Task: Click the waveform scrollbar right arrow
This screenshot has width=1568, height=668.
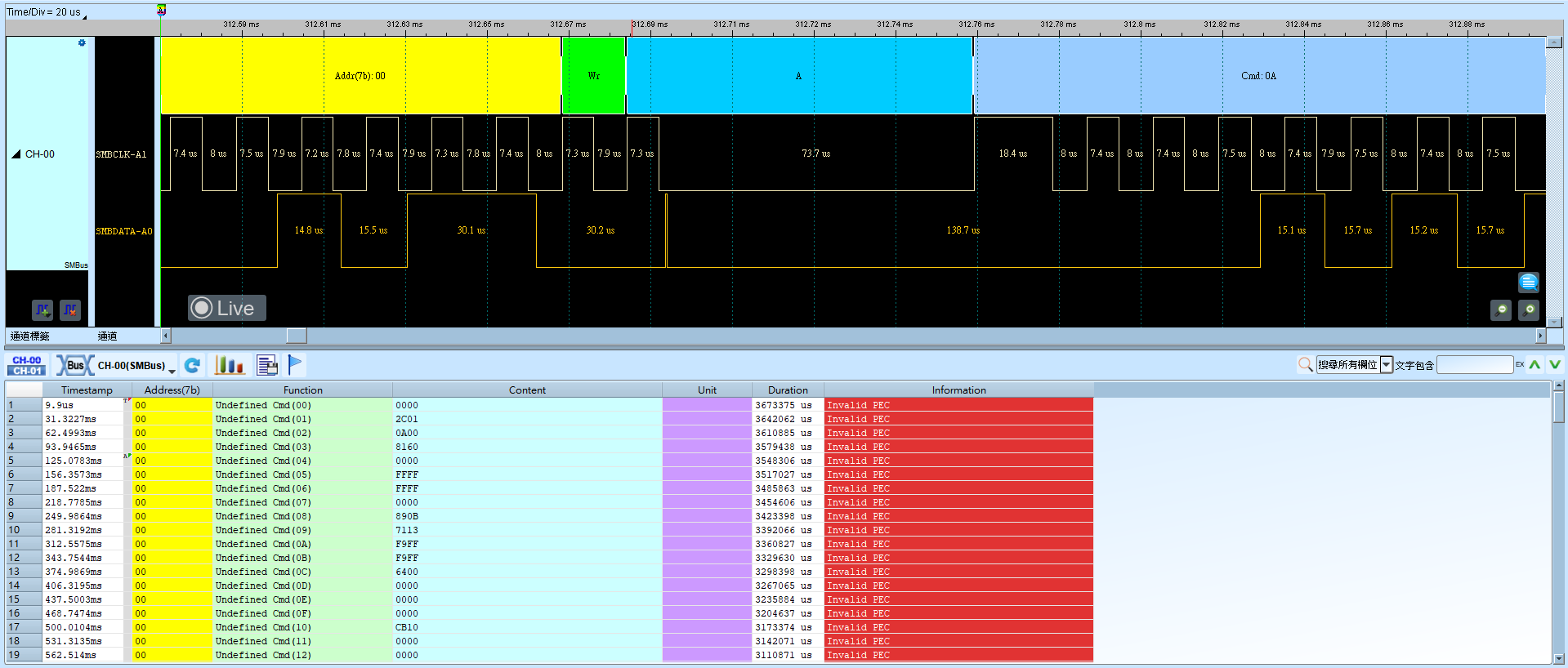Action: [1540, 336]
